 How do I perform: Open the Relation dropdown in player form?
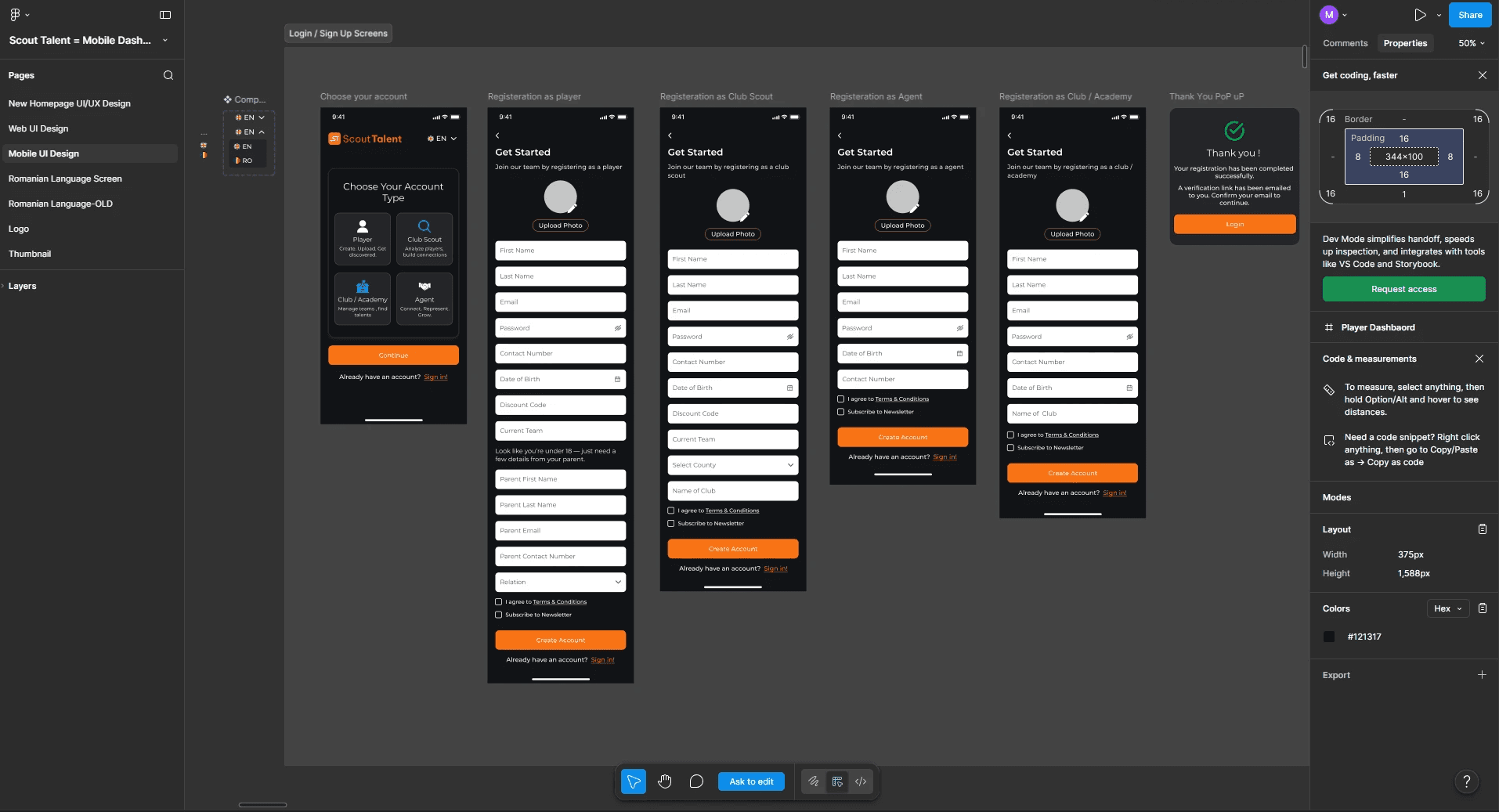[x=561, y=583]
